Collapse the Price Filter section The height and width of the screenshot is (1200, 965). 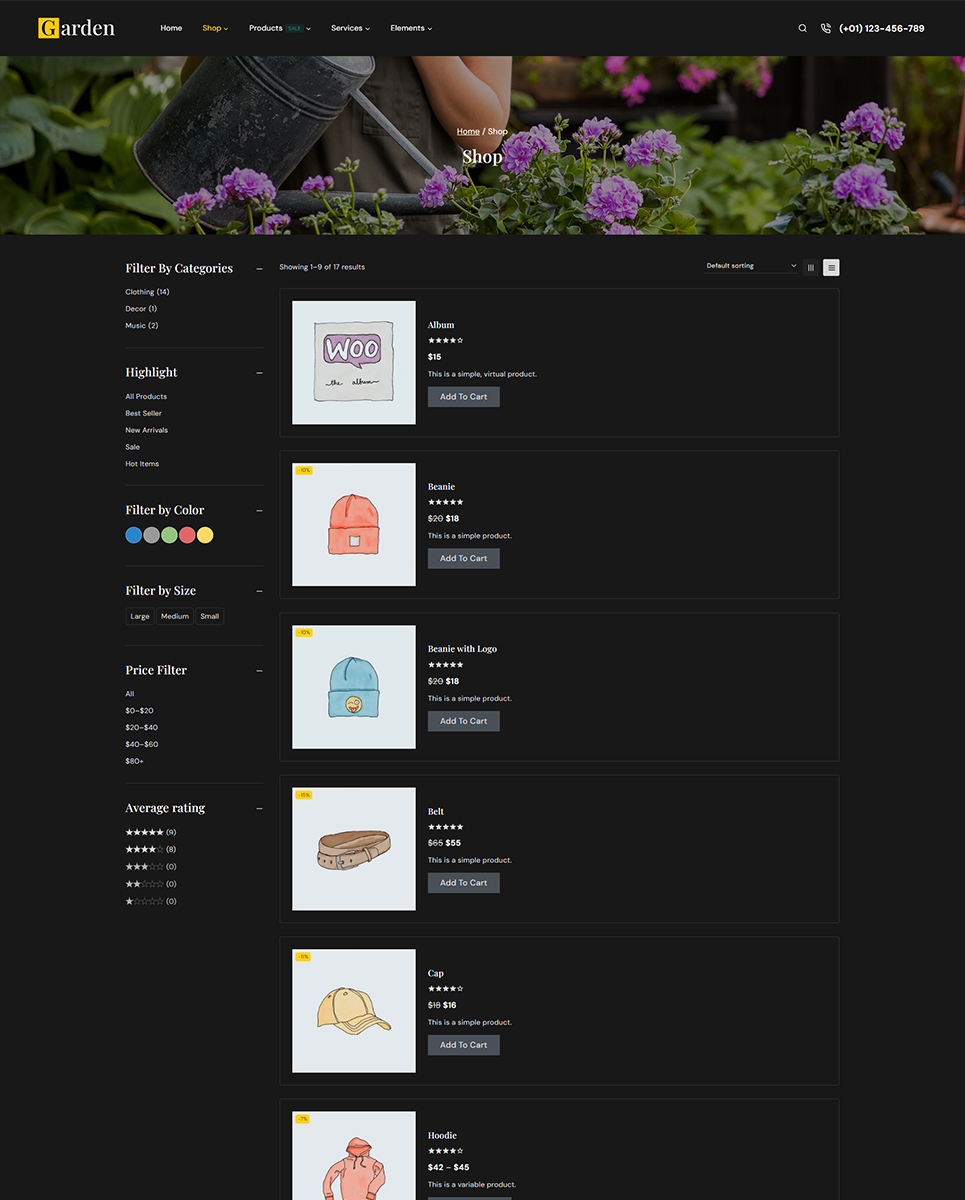[x=259, y=670]
